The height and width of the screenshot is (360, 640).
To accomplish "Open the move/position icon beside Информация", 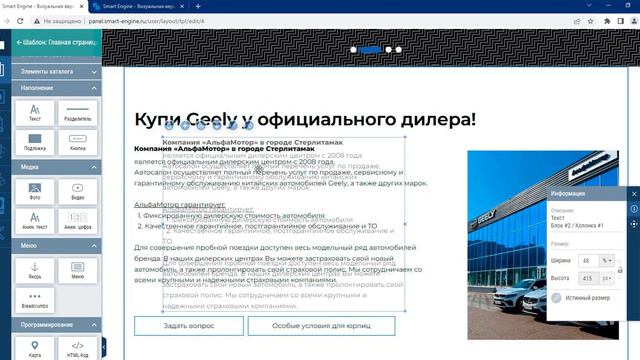I will (x=634, y=224).
